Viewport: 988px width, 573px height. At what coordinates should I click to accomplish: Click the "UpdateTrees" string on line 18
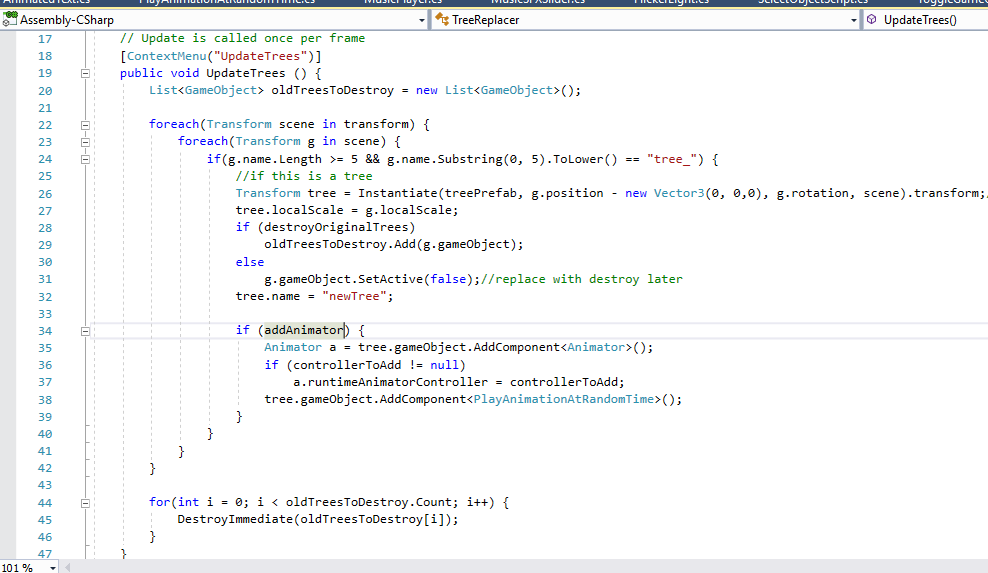pos(260,56)
